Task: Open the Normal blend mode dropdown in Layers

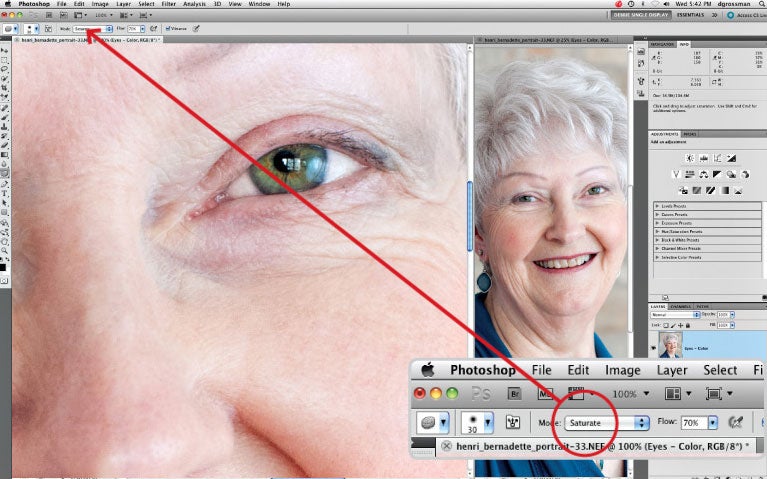Action: pos(675,315)
